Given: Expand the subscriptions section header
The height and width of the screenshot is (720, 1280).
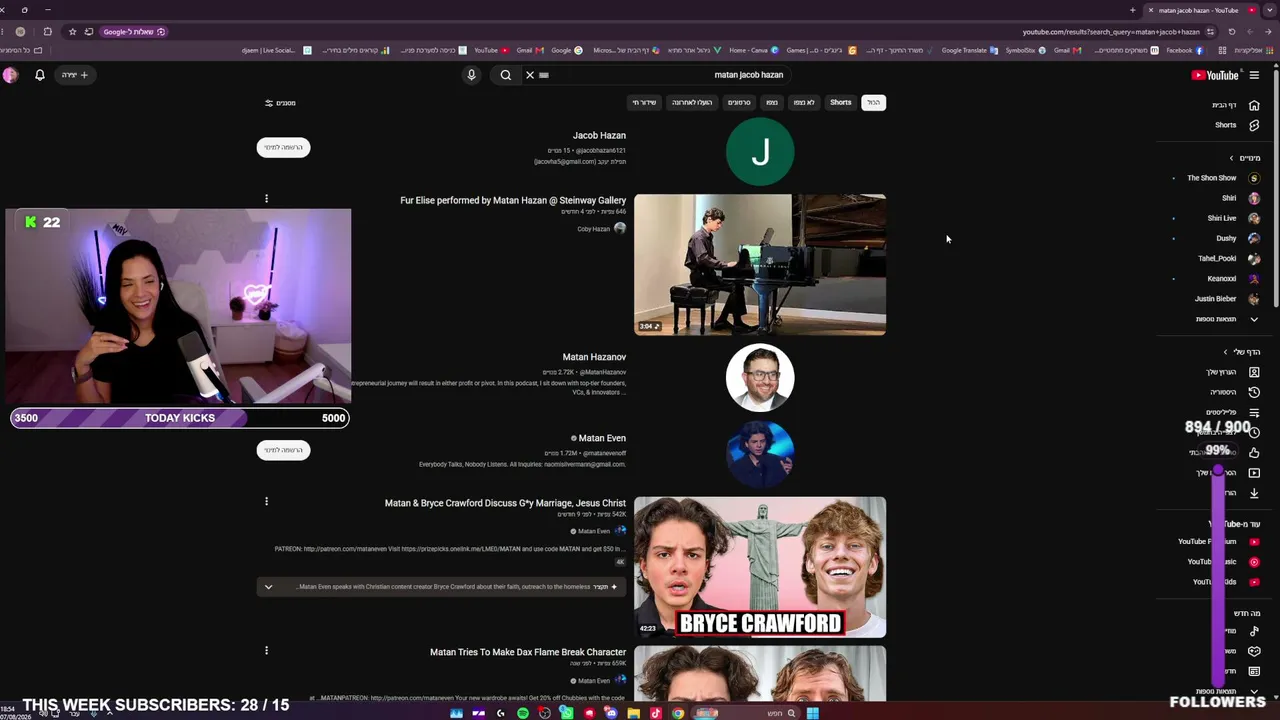Looking at the screenshot, I should click(1245, 158).
